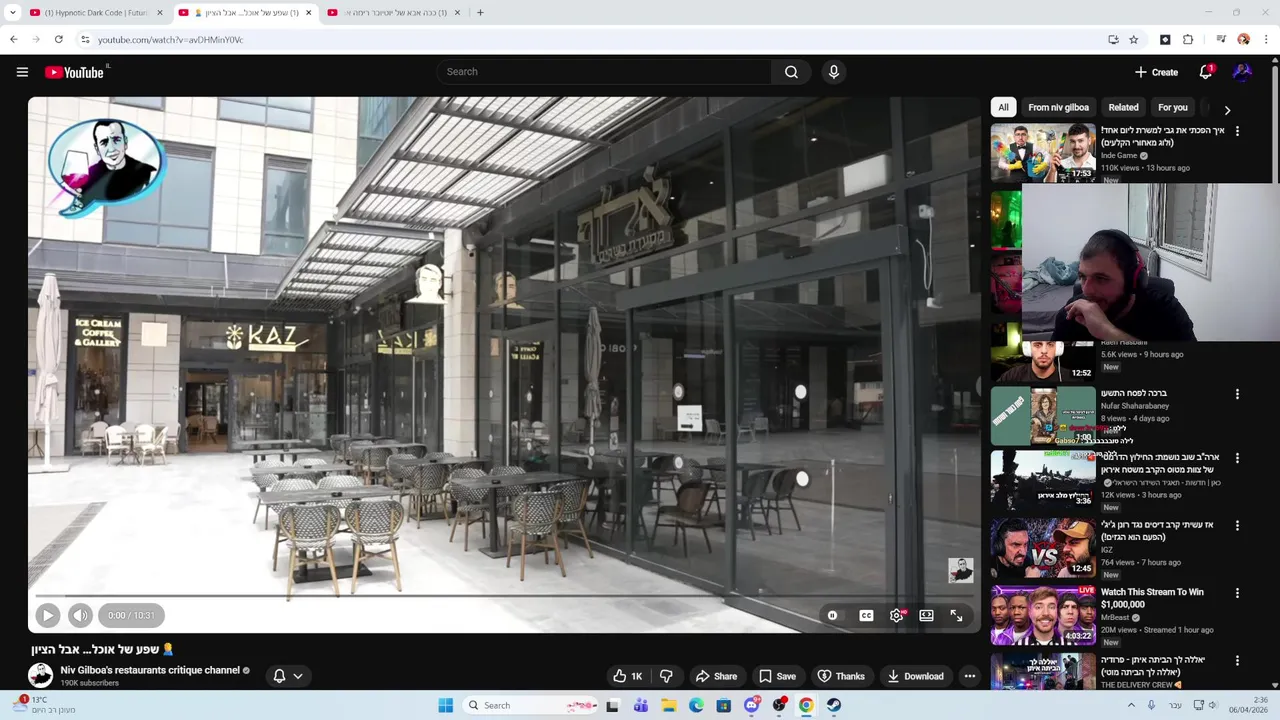The width and height of the screenshot is (1280, 720).
Task: Go back in browser
Action: click(13, 40)
